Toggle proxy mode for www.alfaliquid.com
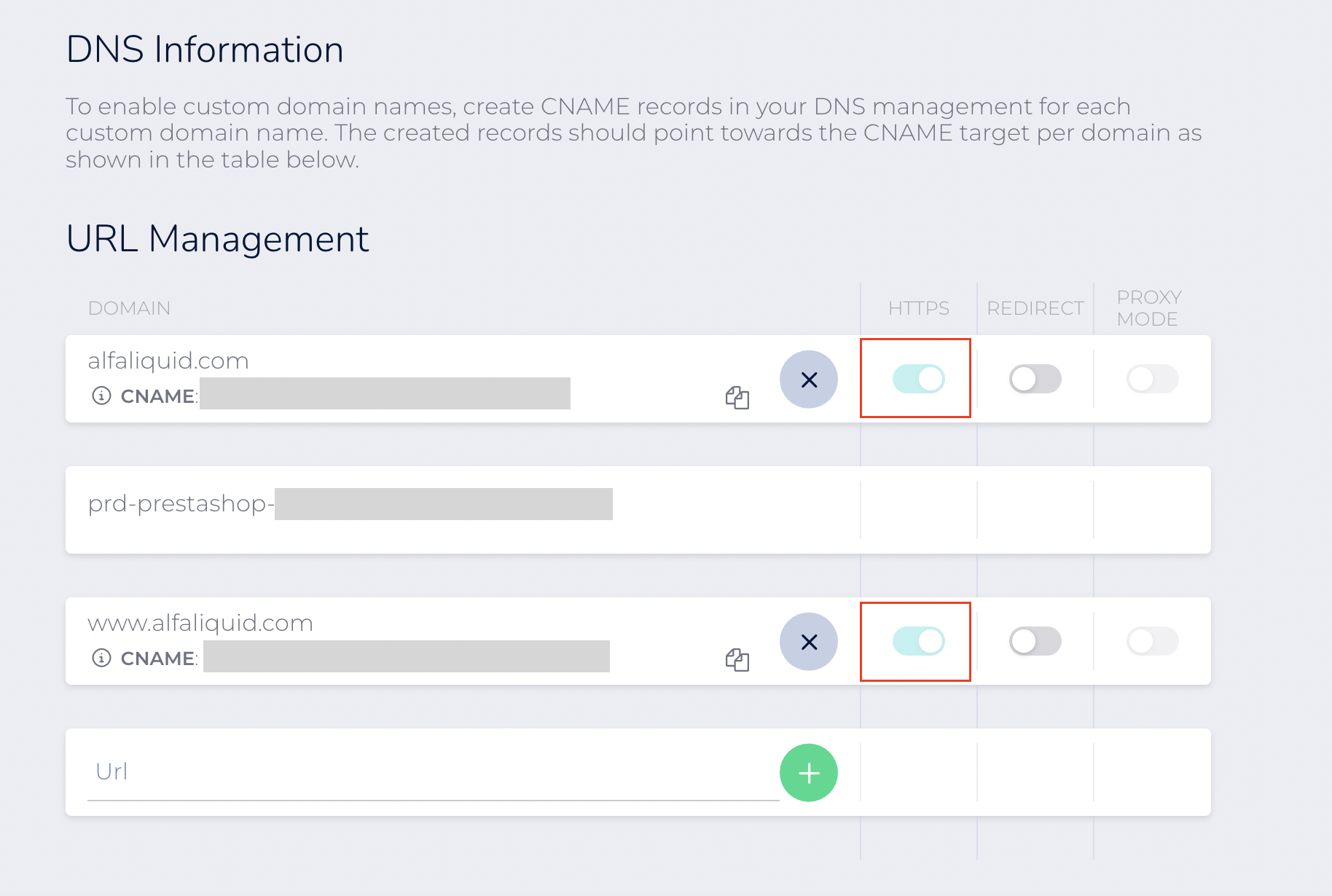1332x896 pixels. pyautogui.click(x=1152, y=641)
